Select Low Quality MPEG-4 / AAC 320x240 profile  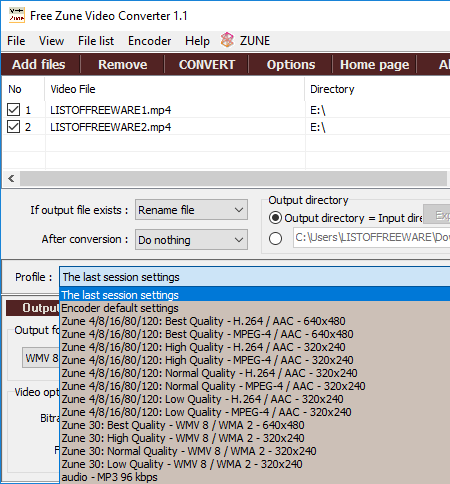[x=255, y=412]
